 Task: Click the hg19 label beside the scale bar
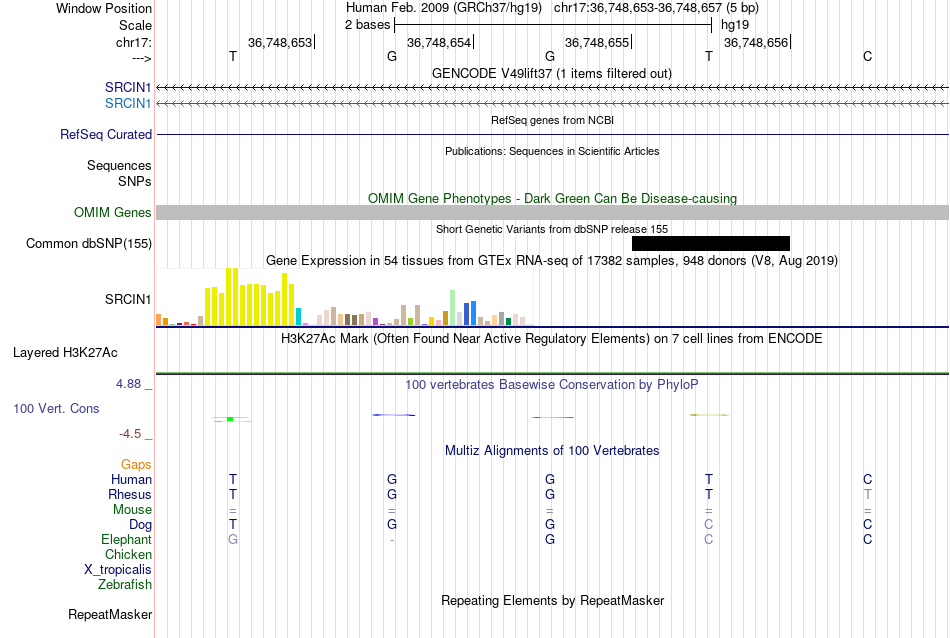pos(735,25)
